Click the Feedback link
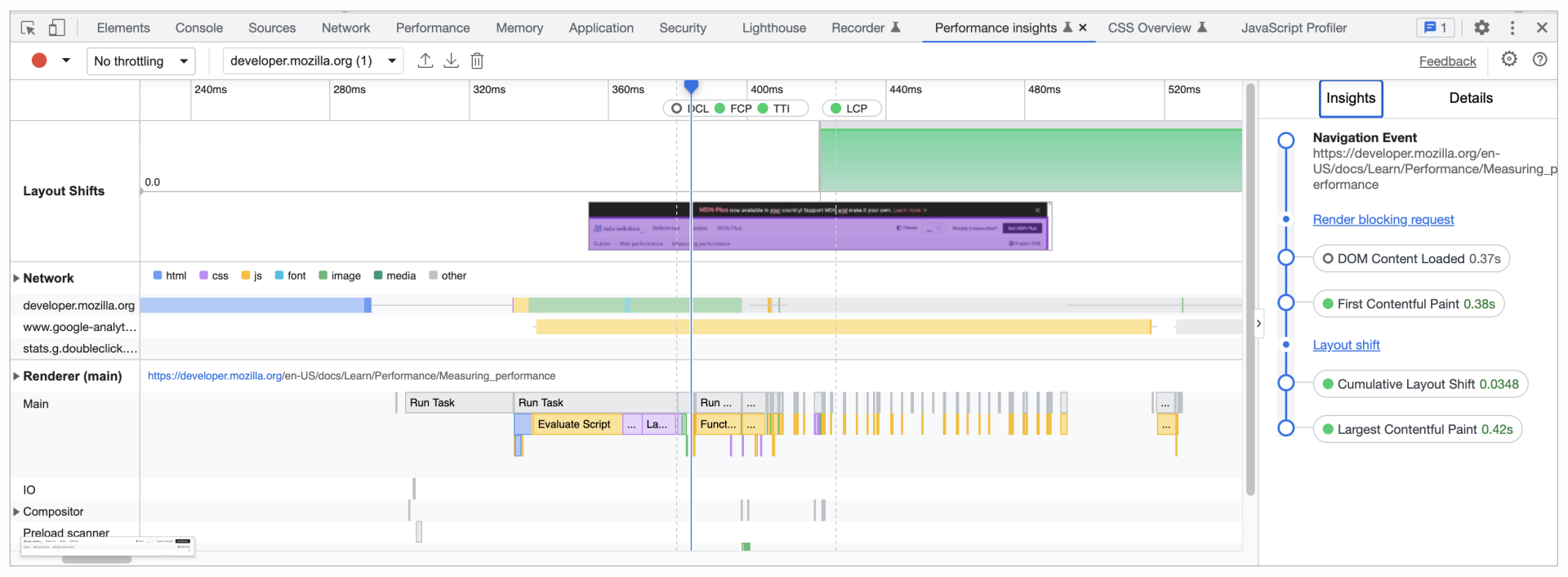This screenshot has height=577, width=1568. (1447, 61)
